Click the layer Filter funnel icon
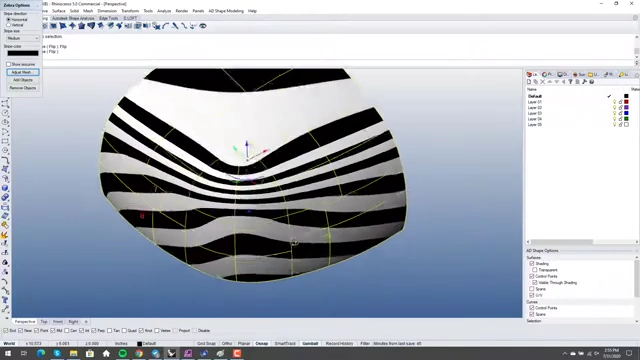The width and height of the screenshot is (640, 360). [571, 82]
